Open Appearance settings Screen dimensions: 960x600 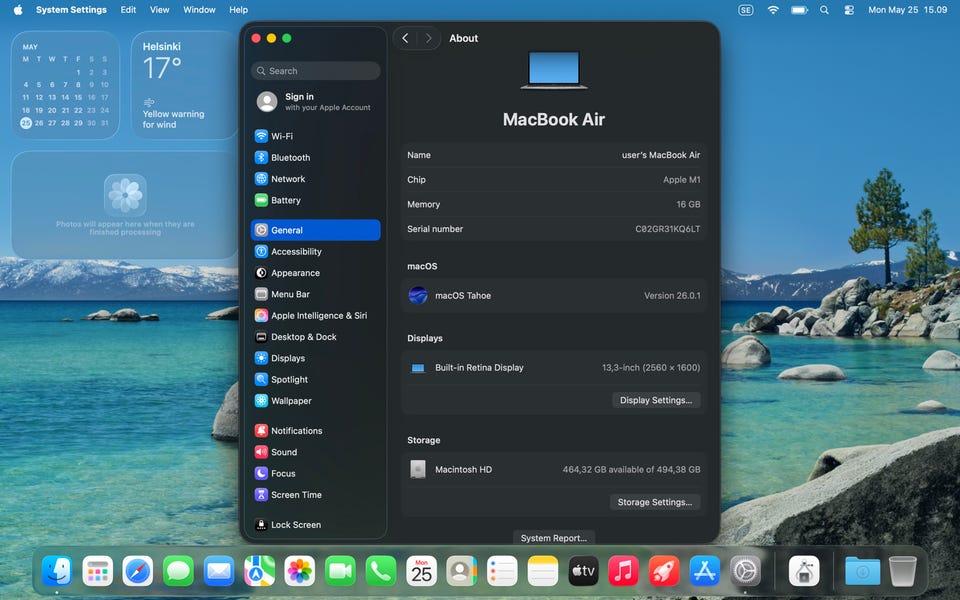coord(315,273)
